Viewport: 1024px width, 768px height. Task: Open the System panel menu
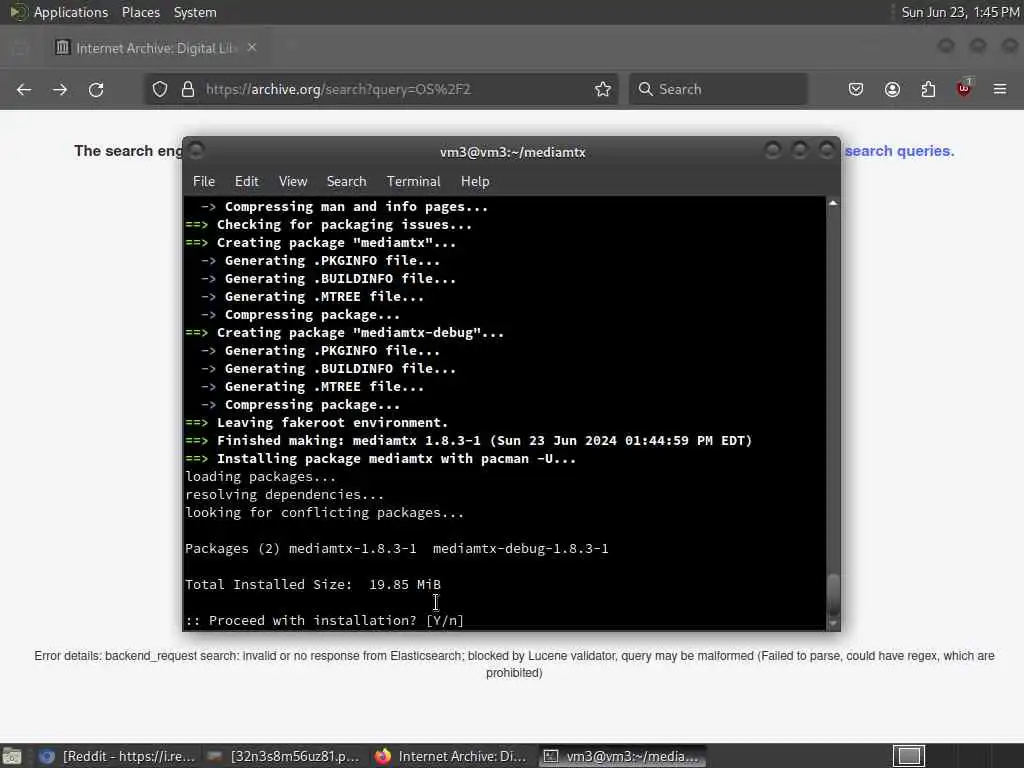[x=195, y=12]
